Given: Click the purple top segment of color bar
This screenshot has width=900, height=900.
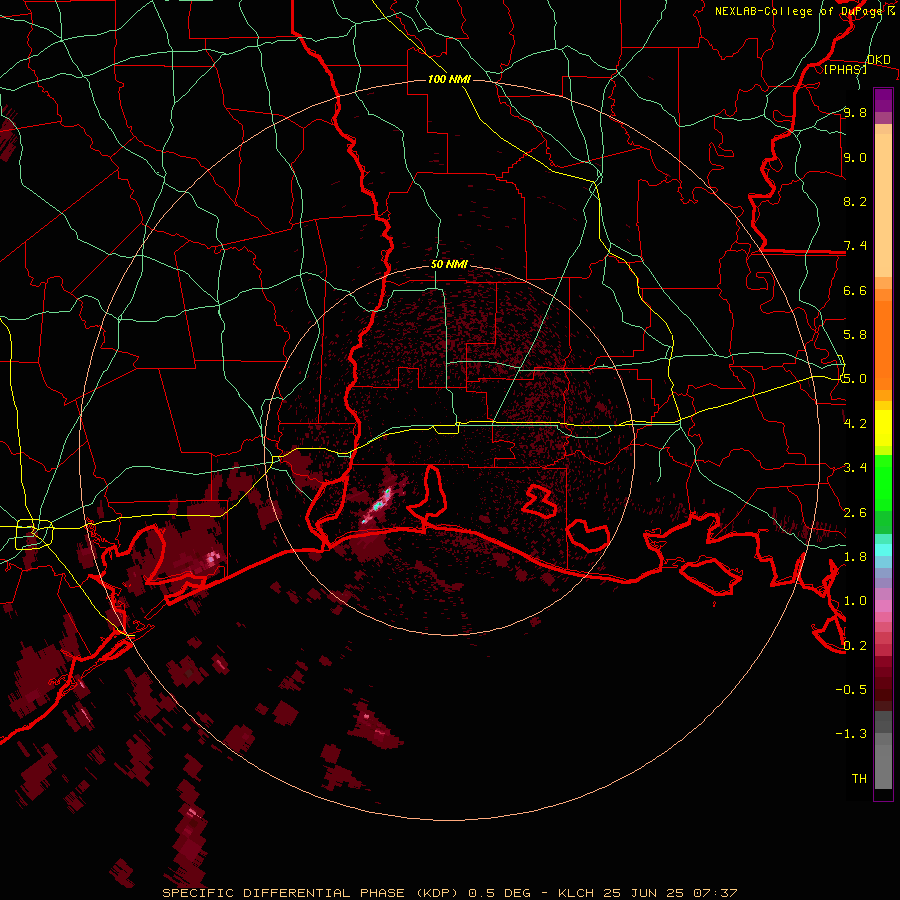Looking at the screenshot, I should [883, 100].
